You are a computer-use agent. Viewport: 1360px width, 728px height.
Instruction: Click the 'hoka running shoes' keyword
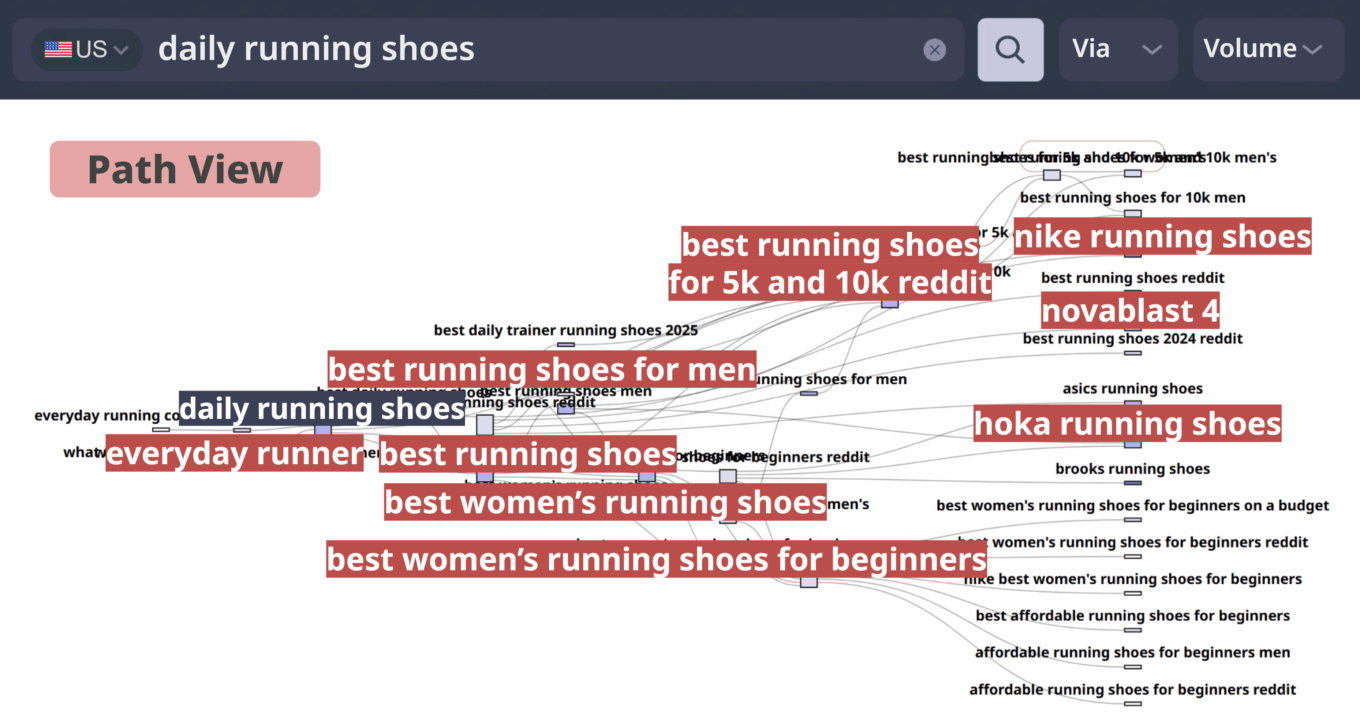[x=1127, y=423]
